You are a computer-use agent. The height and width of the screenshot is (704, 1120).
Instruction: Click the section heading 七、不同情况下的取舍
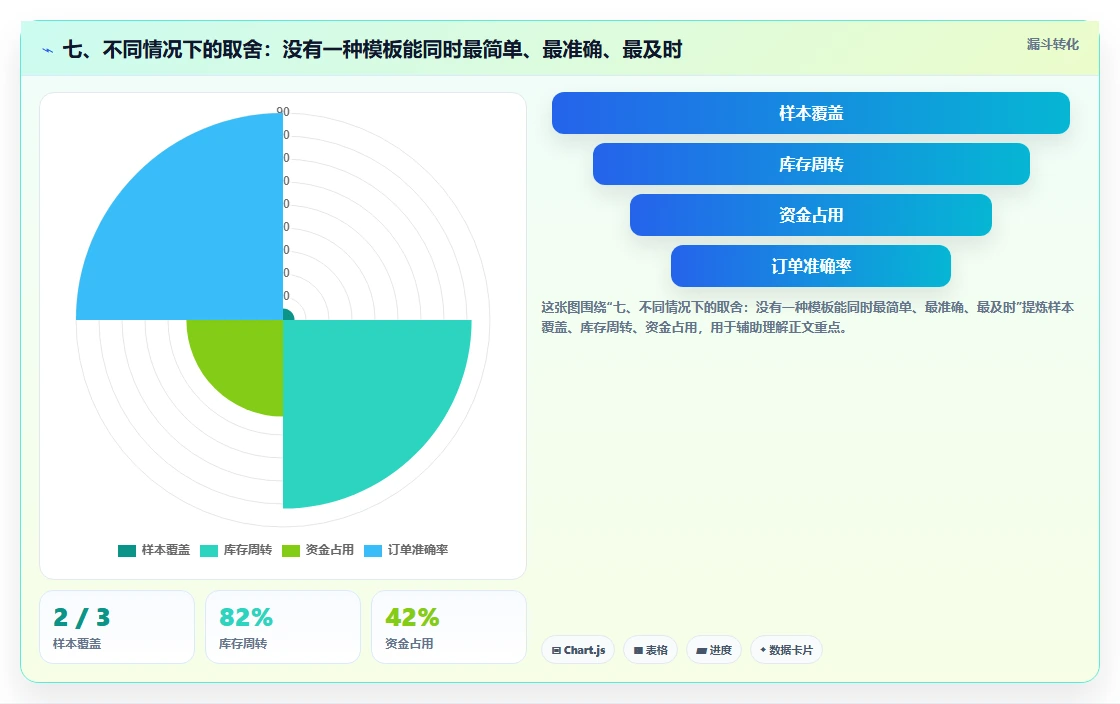point(372,50)
